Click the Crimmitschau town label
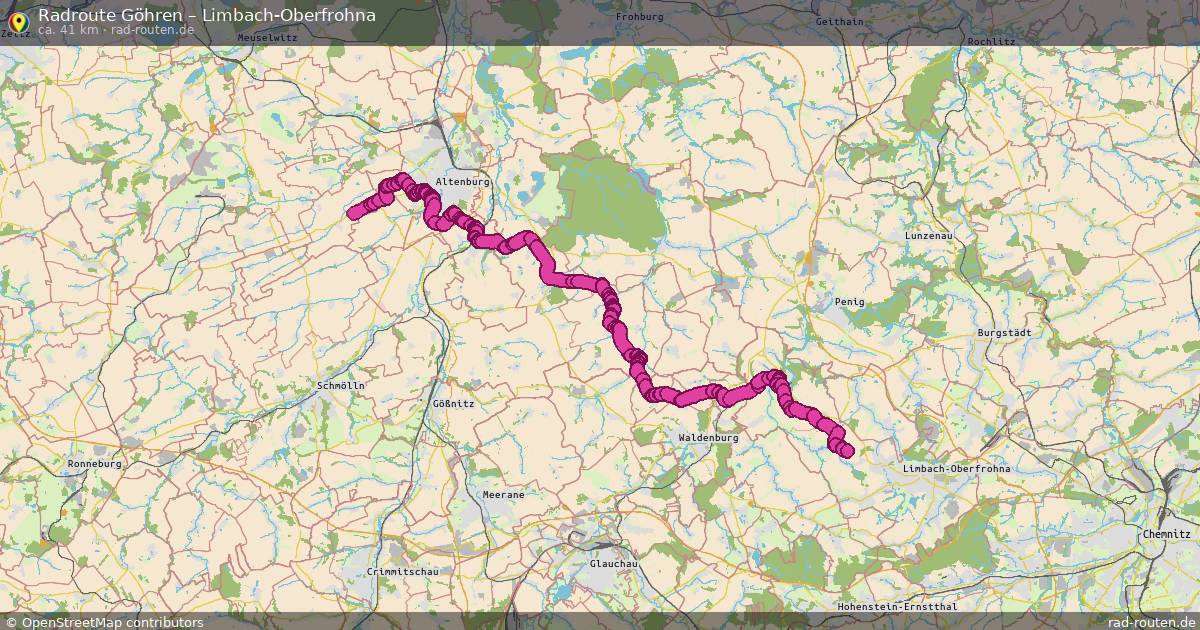Image resolution: width=1200 pixels, height=630 pixels. click(403, 570)
